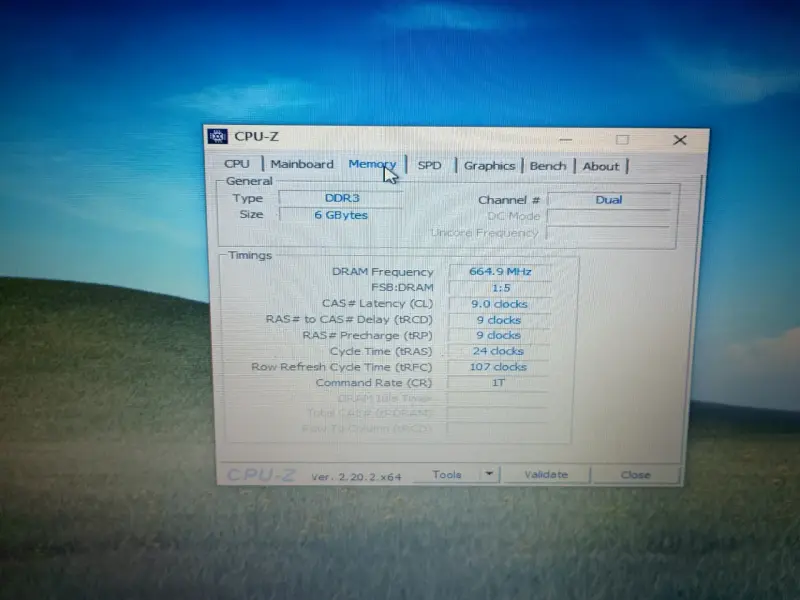Click the Channel # label
800x600 pixels.
[x=509, y=200]
